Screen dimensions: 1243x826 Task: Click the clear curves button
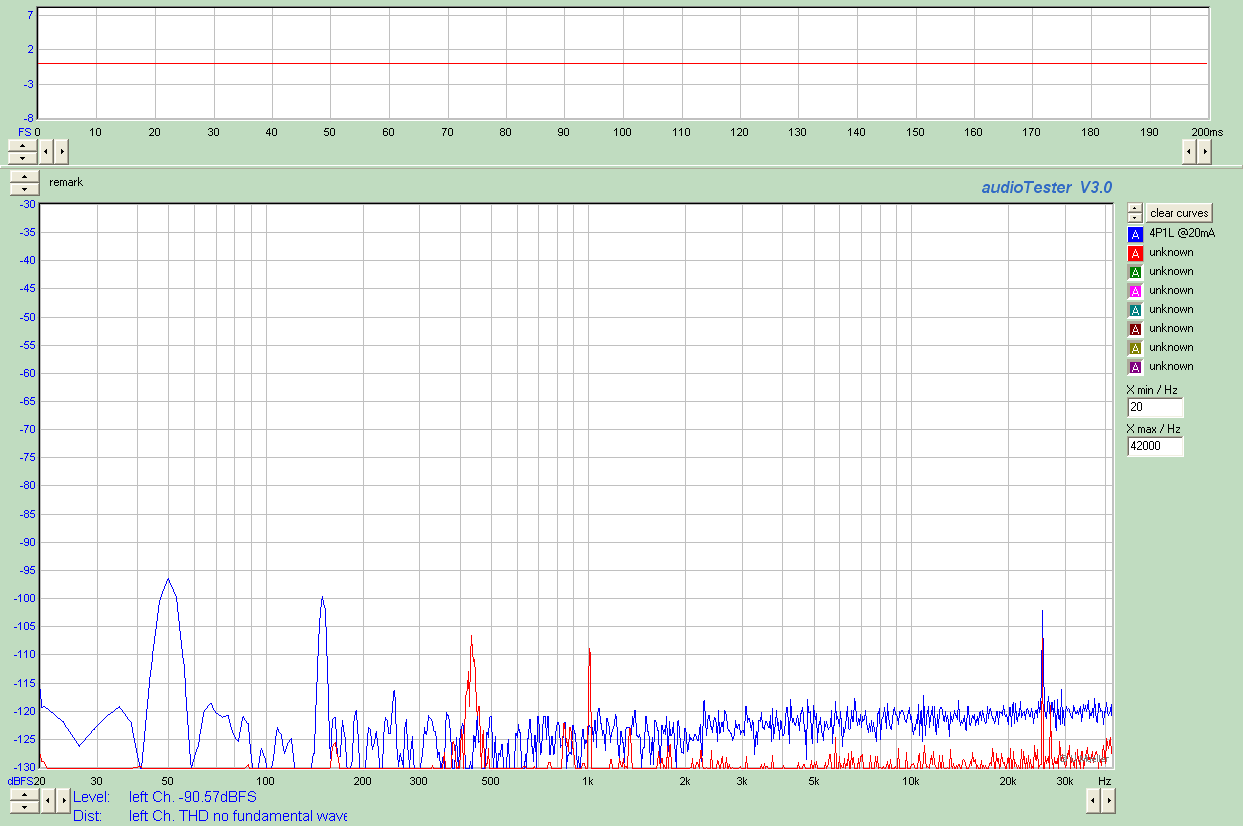coord(1179,213)
